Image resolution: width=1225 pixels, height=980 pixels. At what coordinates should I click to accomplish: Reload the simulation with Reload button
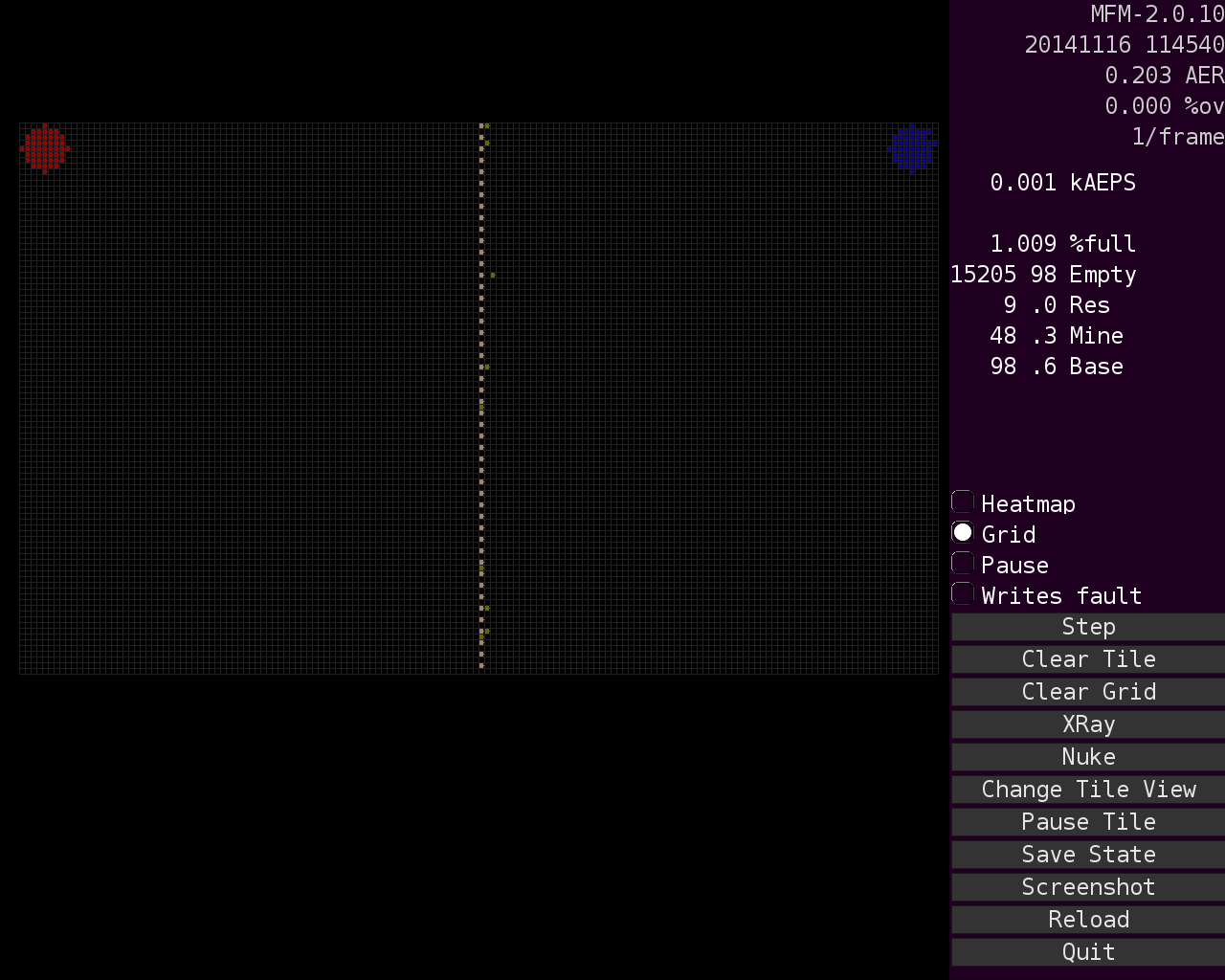click(1088, 920)
